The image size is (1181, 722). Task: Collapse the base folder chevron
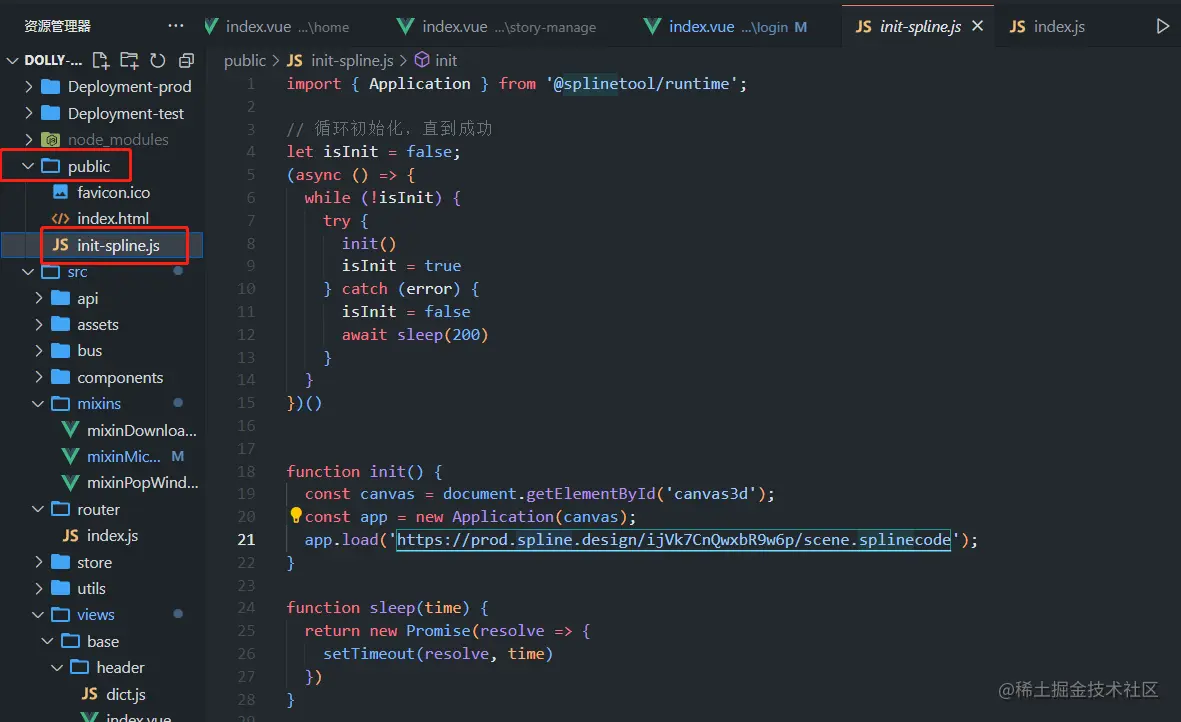coord(47,641)
